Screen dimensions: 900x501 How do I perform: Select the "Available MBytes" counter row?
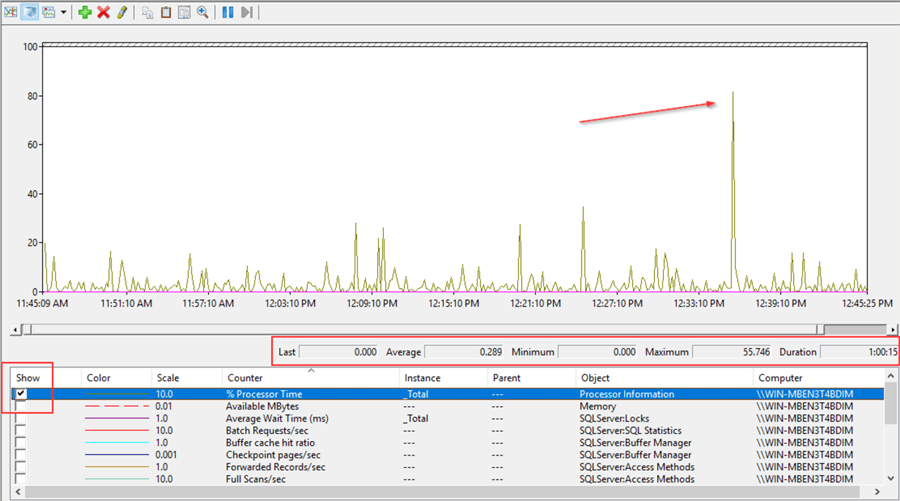click(x=448, y=406)
